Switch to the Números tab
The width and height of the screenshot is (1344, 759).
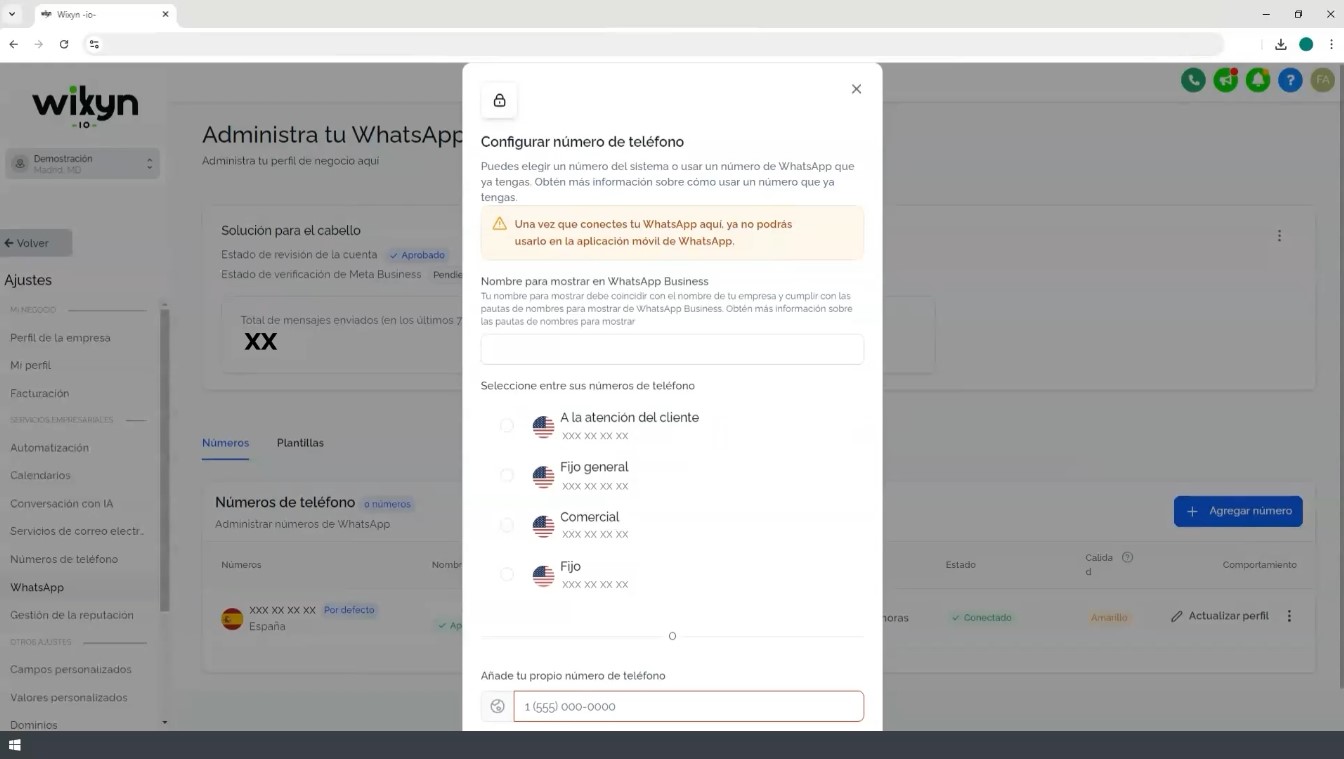(225, 443)
